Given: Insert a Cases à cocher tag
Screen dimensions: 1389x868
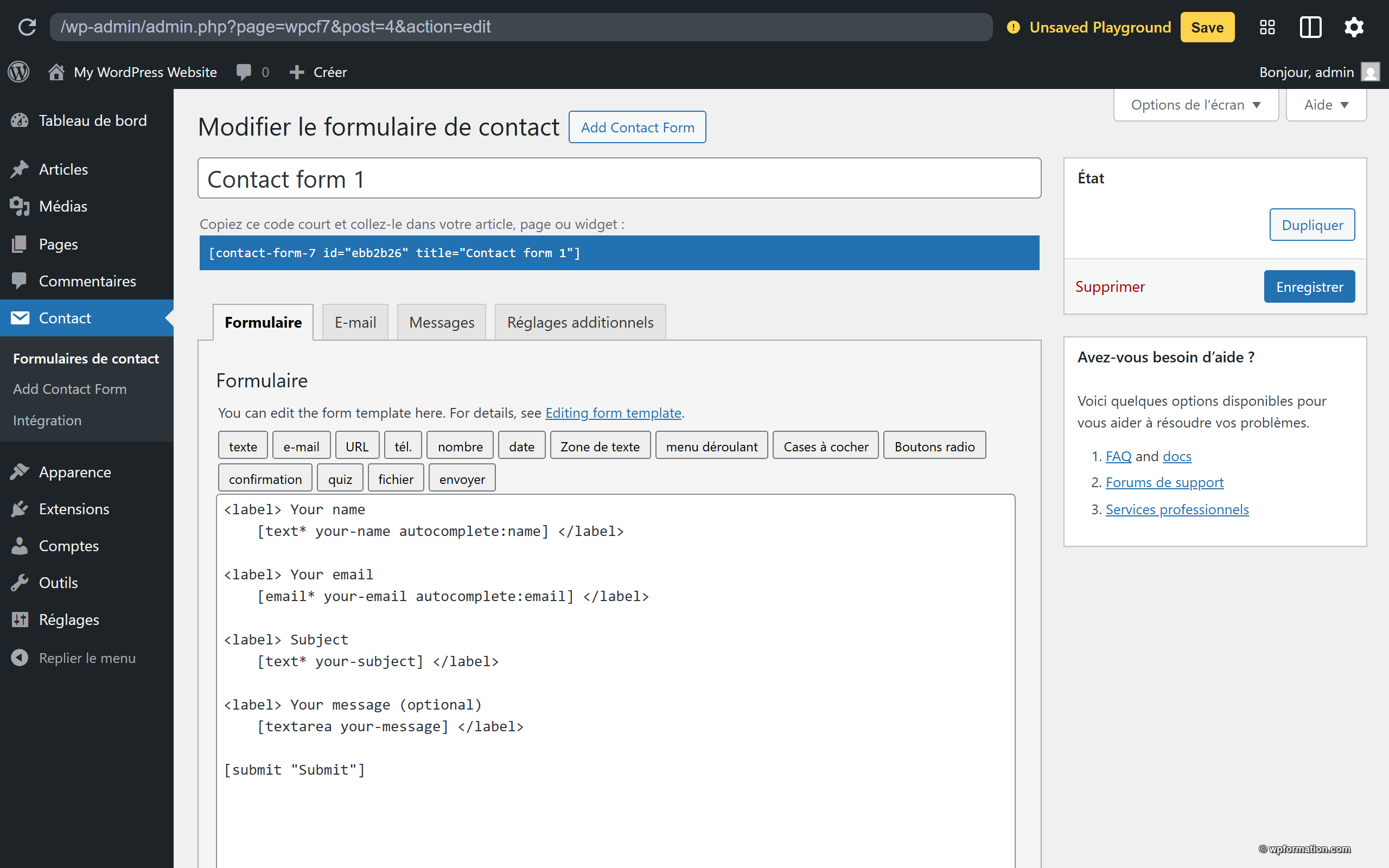Looking at the screenshot, I should tap(825, 446).
